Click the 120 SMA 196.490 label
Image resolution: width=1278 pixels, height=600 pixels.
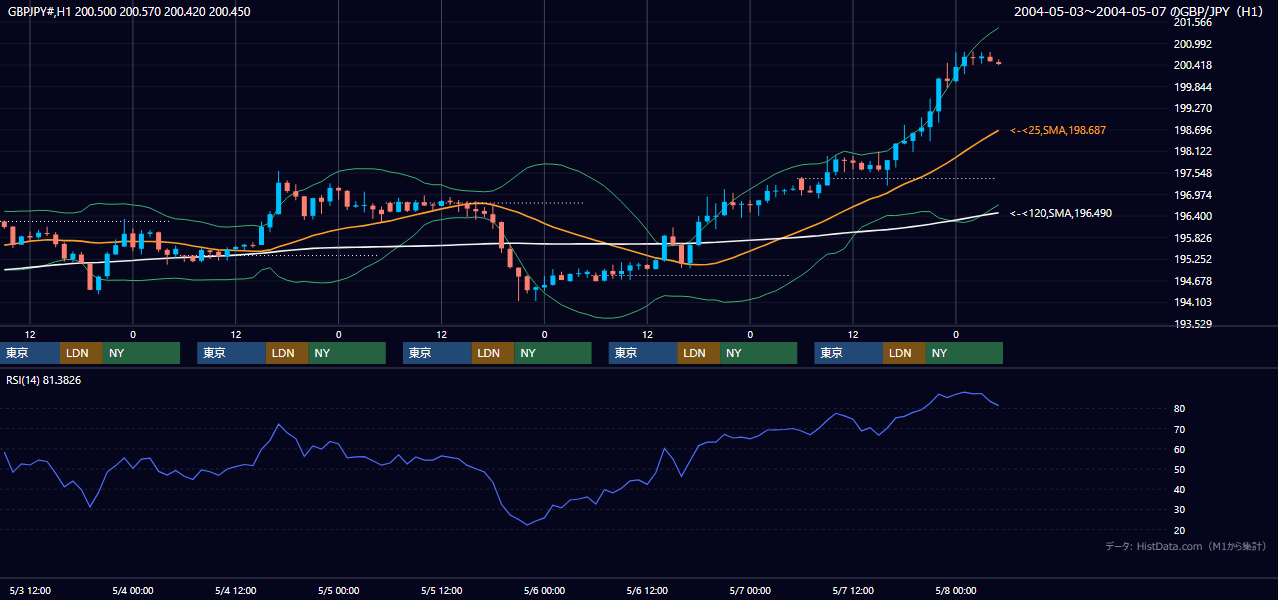[x=1060, y=214]
